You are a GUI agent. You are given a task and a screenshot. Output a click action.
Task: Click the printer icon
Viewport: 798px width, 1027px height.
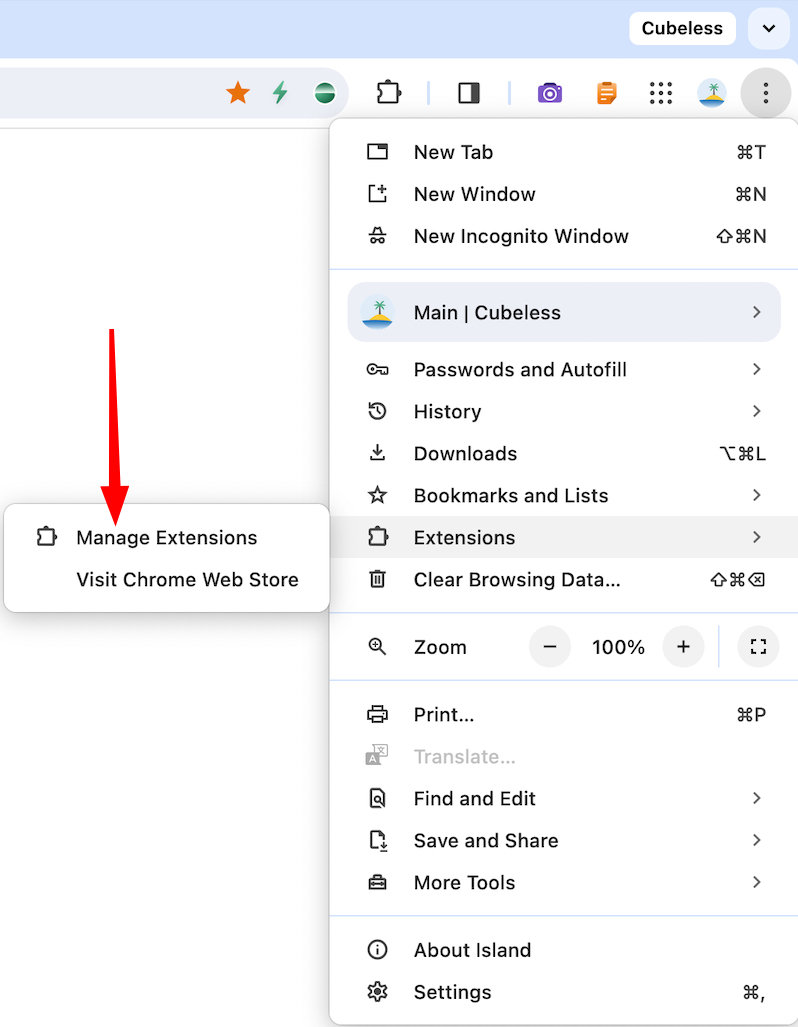377,714
